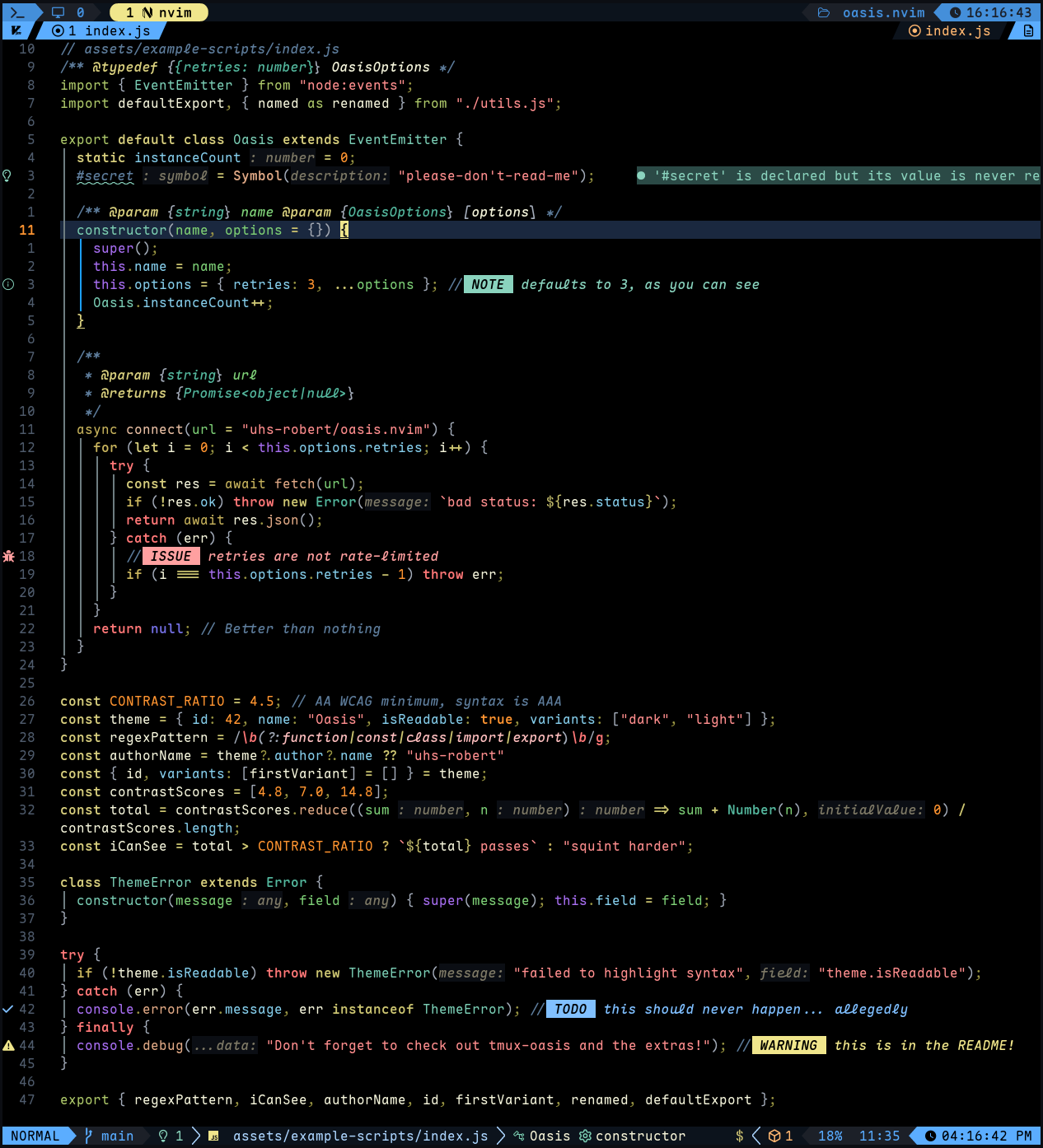The height and width of the screenshot is (1148, 1043).
Task: Click the checkmark sign beside line 42
Action: [7, 1009]
